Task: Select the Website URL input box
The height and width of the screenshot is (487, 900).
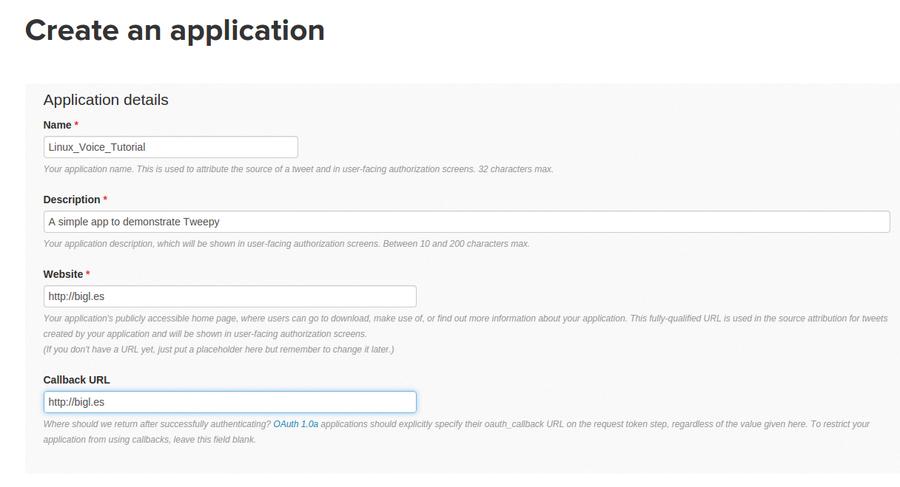Action: tap(230, 296)
